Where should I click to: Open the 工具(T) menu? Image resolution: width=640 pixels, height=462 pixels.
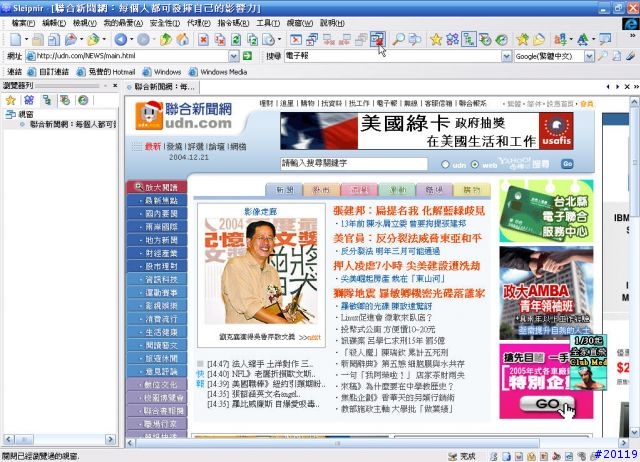(x=268, y=23)
